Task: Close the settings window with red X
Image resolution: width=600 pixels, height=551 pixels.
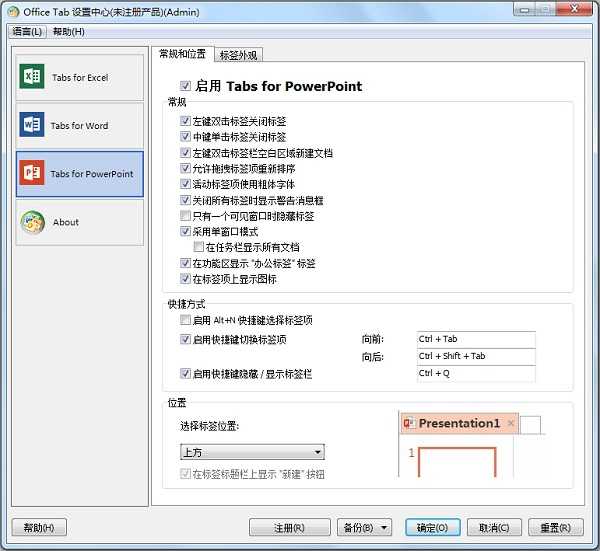Action: click(574, 9)
